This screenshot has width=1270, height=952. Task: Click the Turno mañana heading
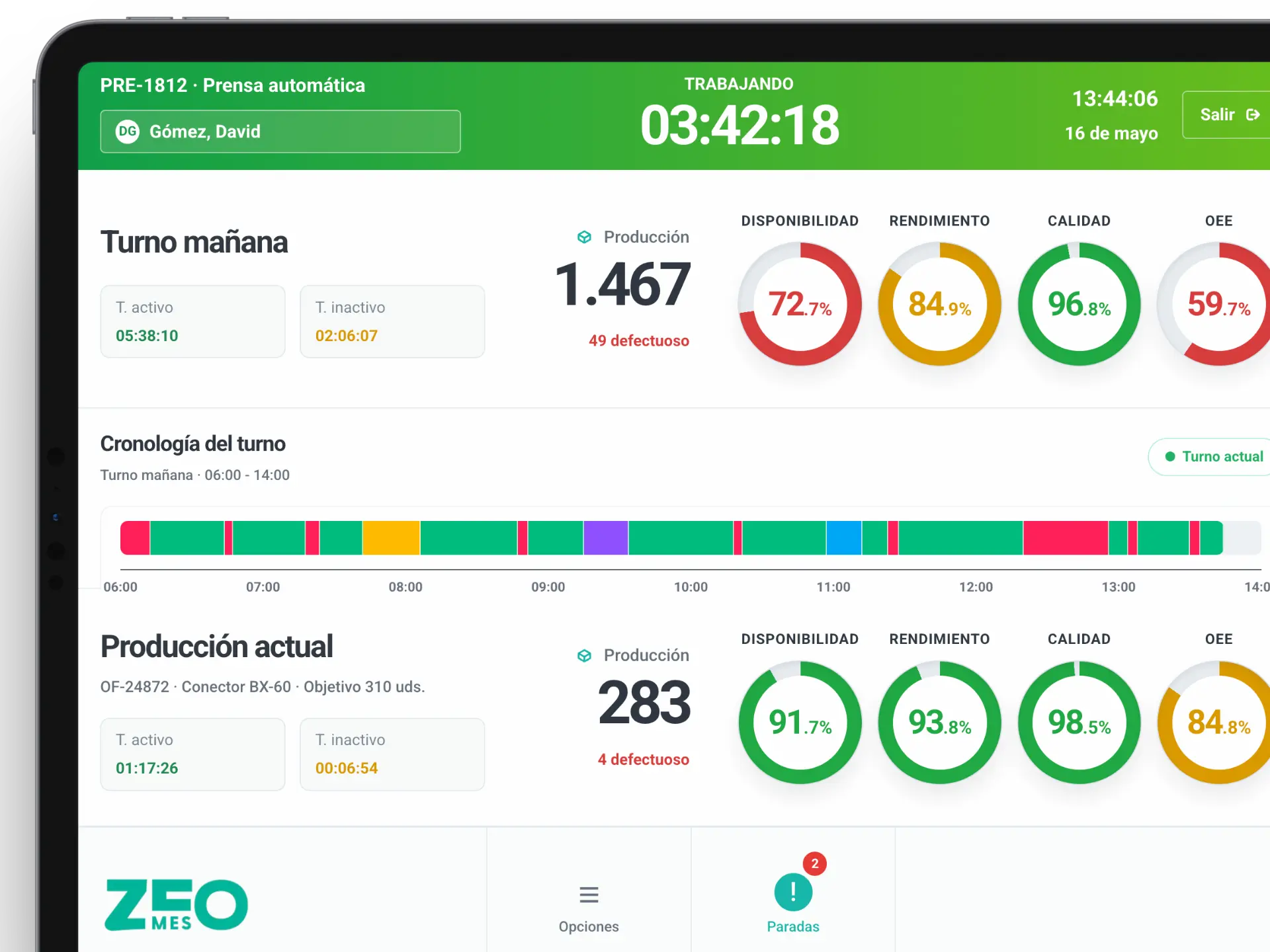pos(194,243)
